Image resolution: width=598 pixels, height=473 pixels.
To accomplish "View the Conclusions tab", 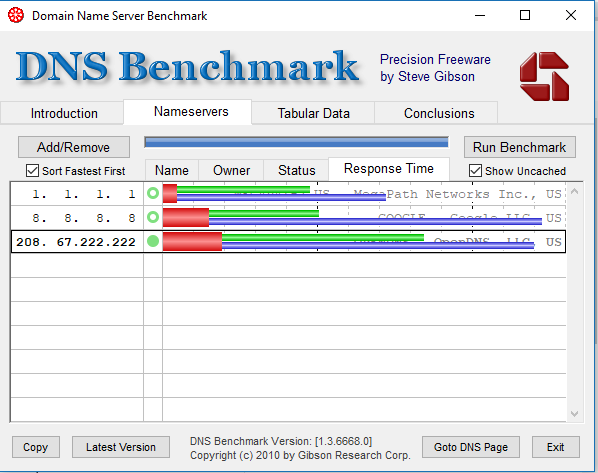I will click(x=436, y=113).
